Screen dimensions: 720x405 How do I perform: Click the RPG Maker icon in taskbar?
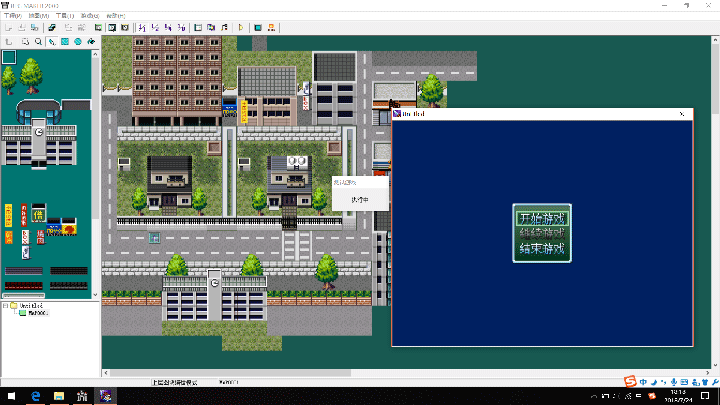[105, 396]
